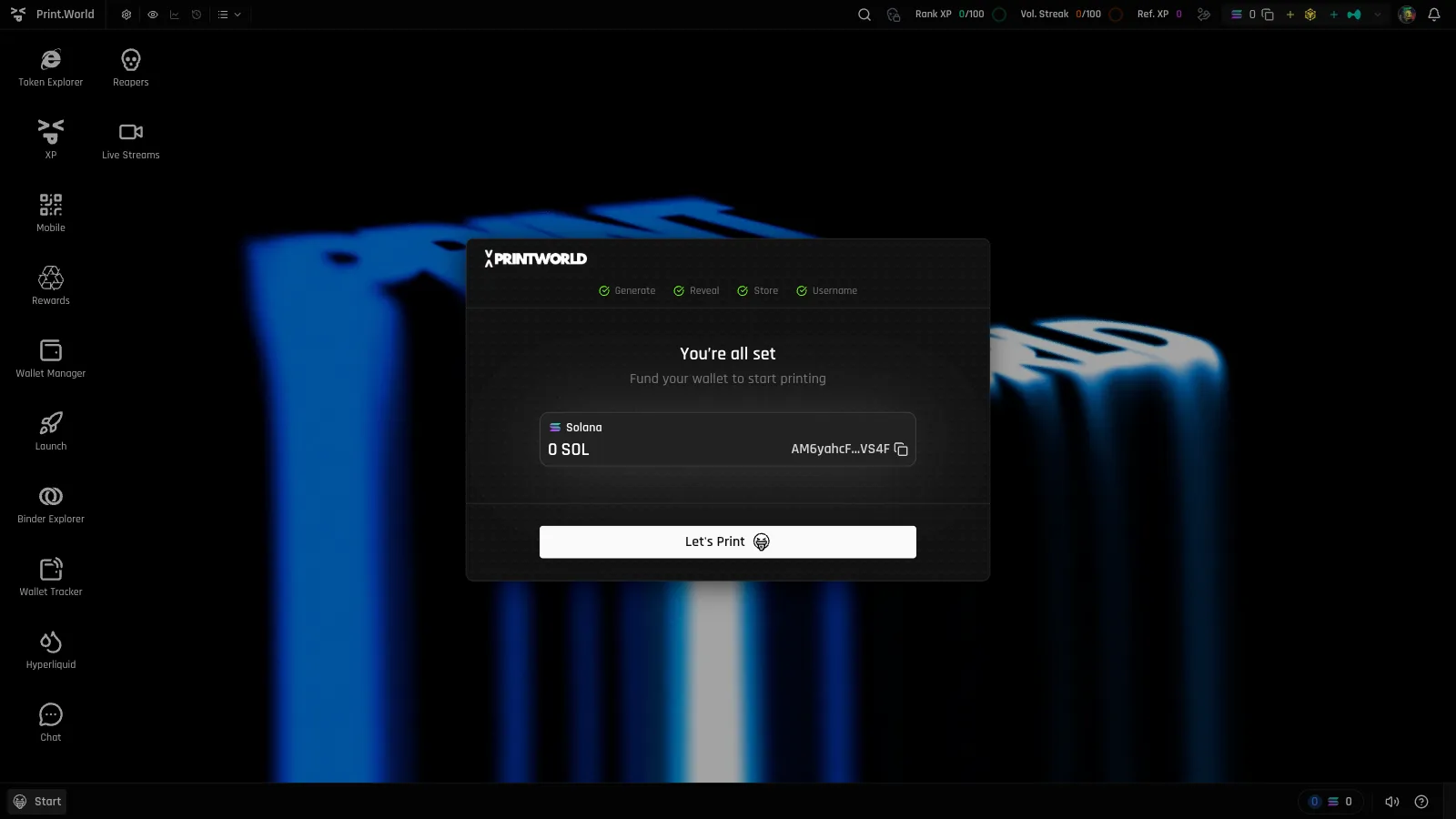Click the 0 SOL balance text
This screenshot has height=819, width=1456.
[569, 450]
